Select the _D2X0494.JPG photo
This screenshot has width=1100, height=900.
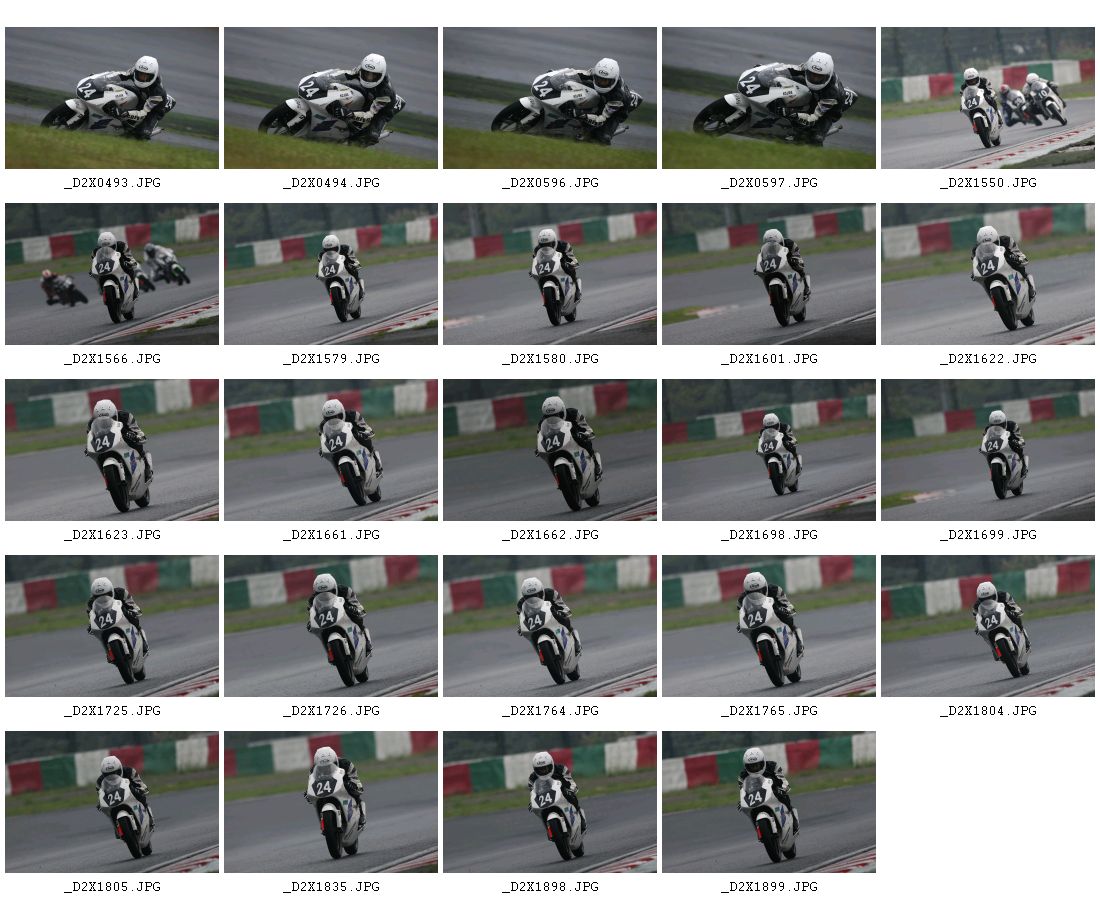[331, 98]
